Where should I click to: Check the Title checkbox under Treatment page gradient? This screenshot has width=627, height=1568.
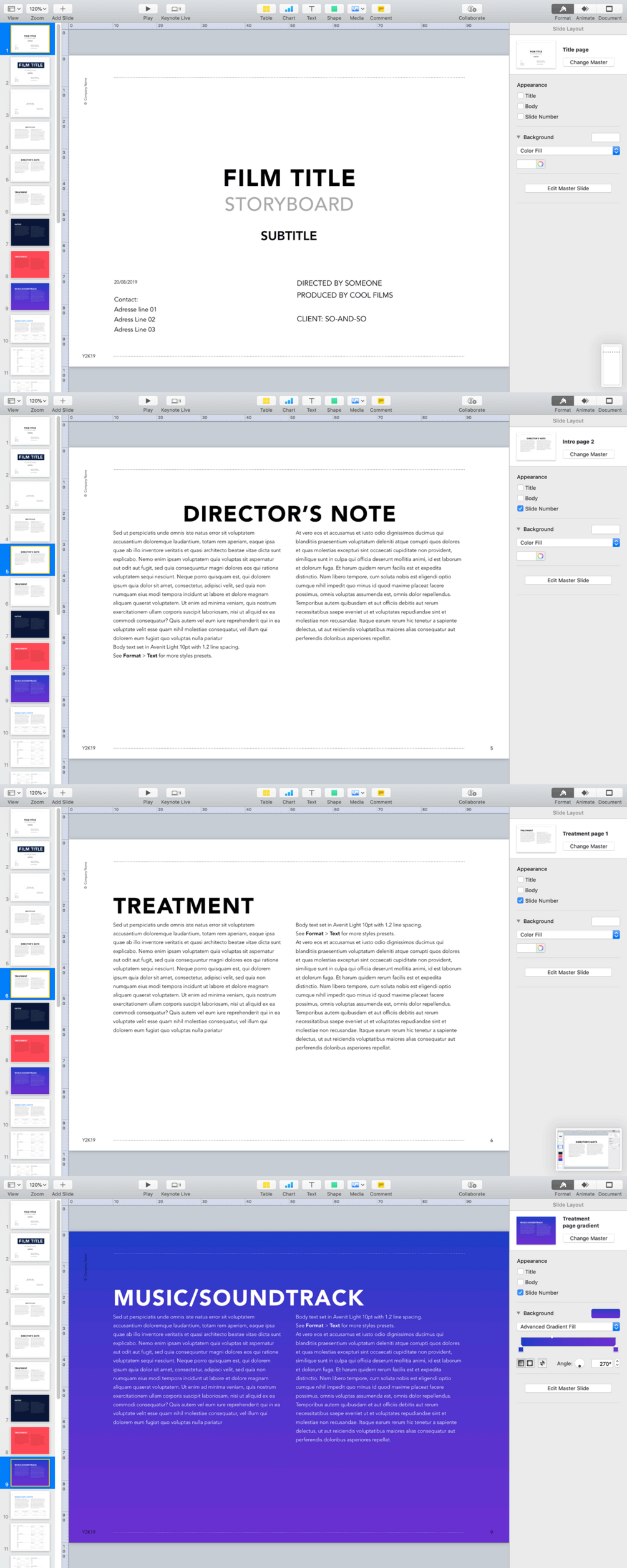(520, 1272)
